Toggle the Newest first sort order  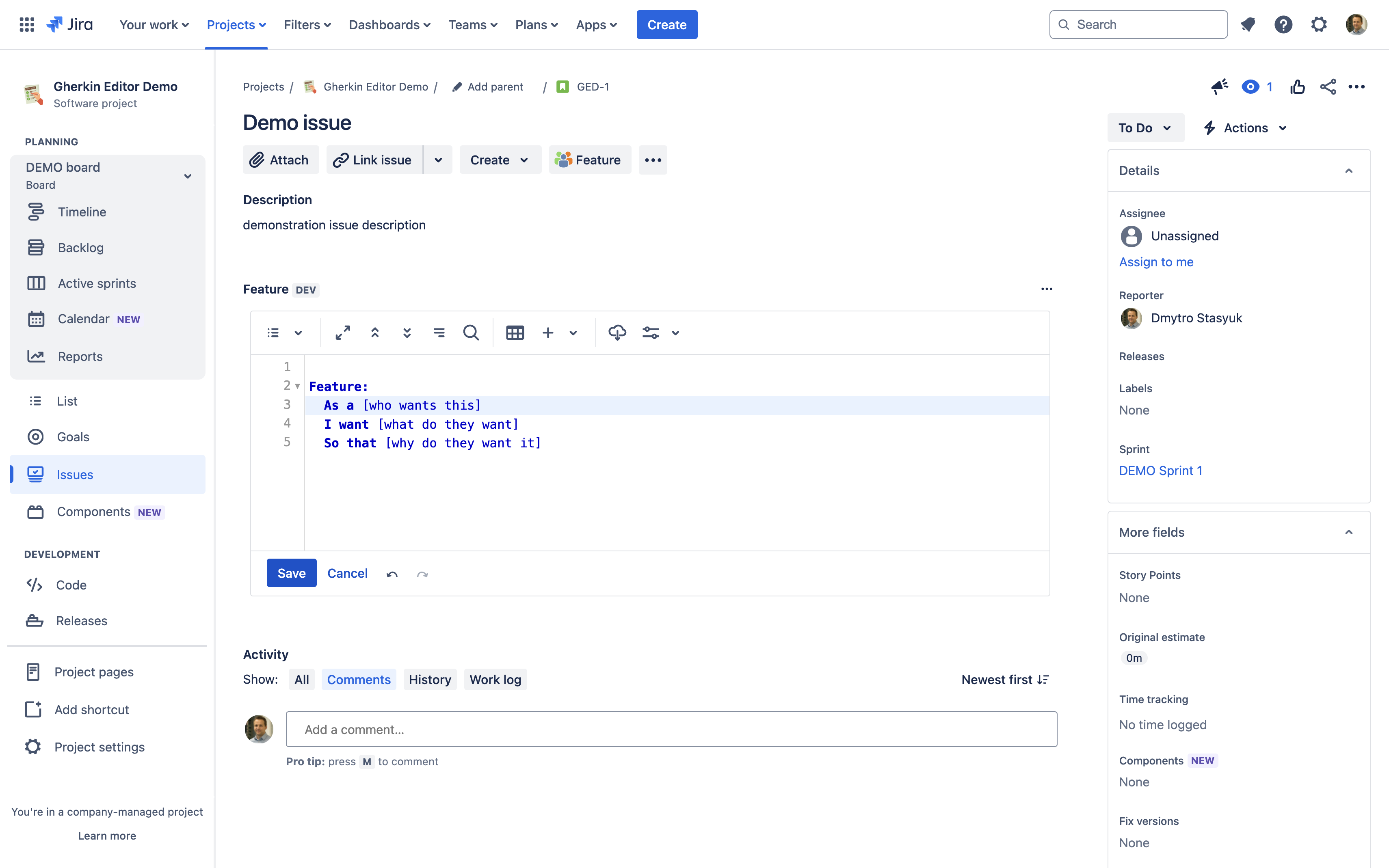coord(1006,679)
